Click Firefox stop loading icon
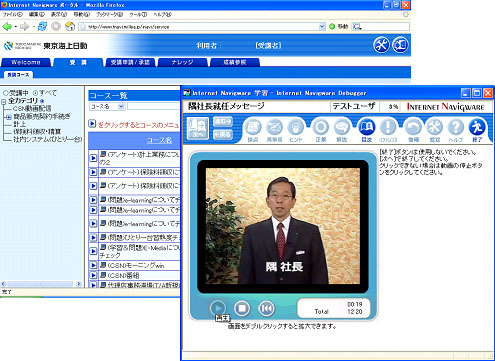 [x=56, y=26]
